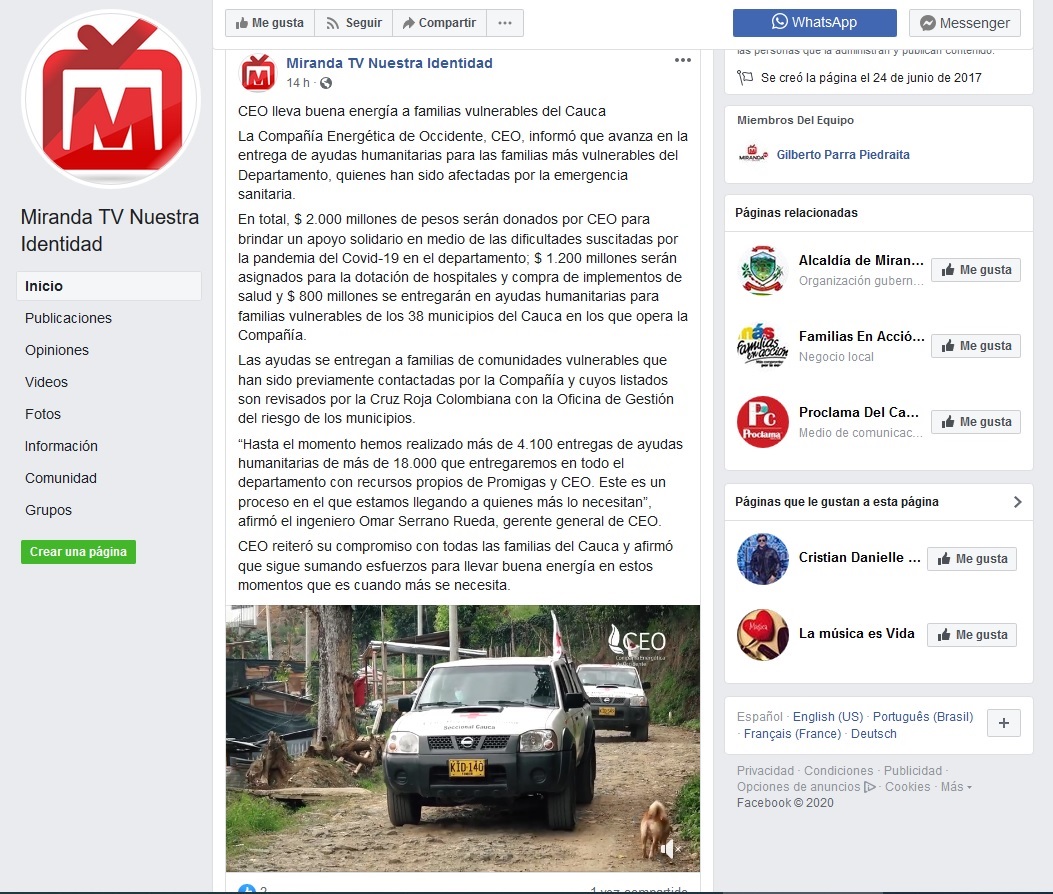1053x894 pixels.
Task: Expand Páginas que le gustan arrow
Action: pyautogui.click(x=1017, y=502)
